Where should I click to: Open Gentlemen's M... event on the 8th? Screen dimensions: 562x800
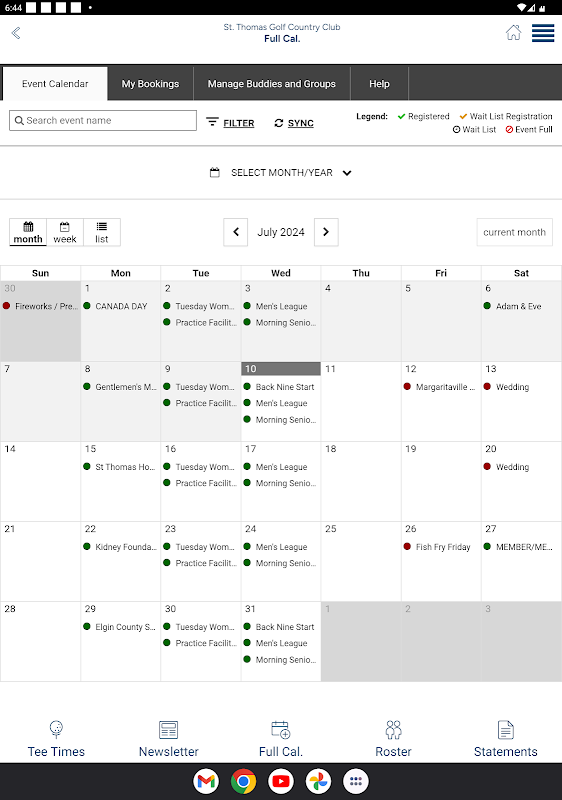pos(120,387)
